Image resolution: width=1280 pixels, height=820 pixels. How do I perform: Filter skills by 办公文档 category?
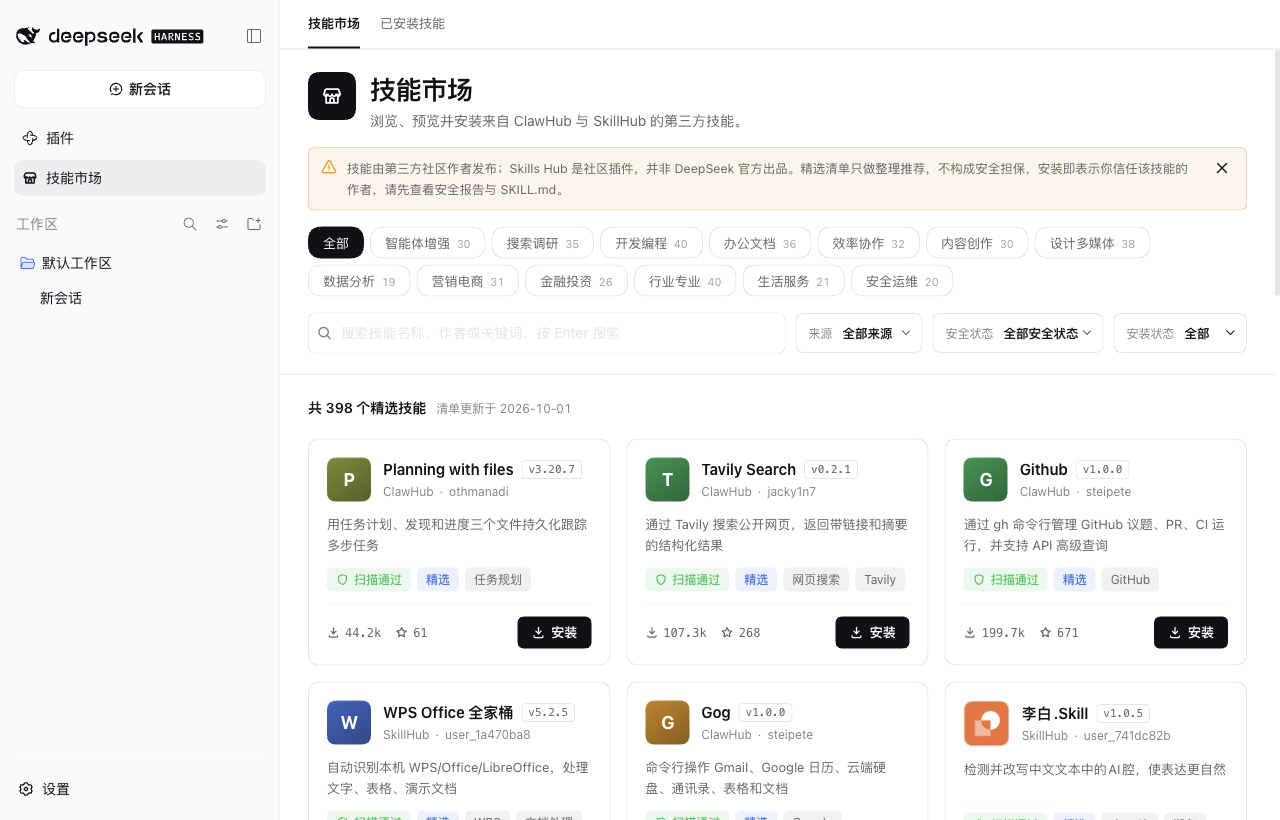(760, 243)
